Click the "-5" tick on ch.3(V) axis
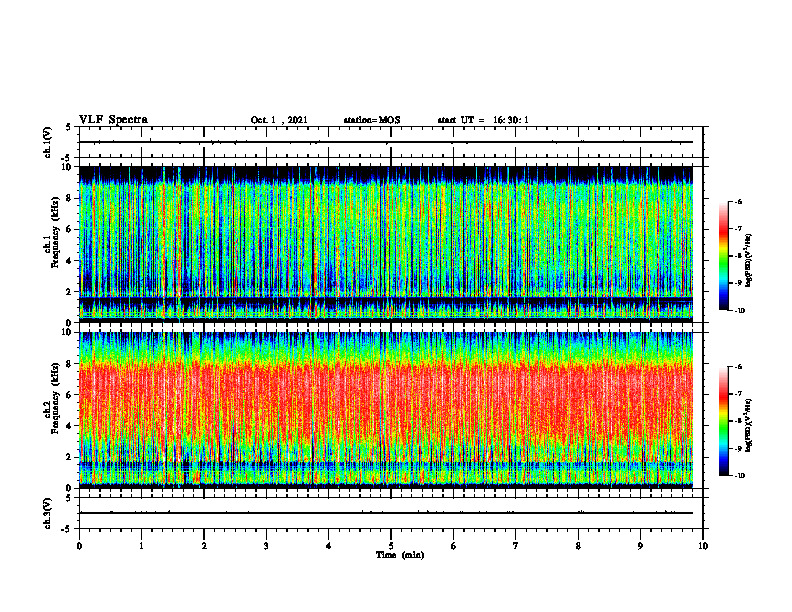792x612 pixels. point(67,529)
